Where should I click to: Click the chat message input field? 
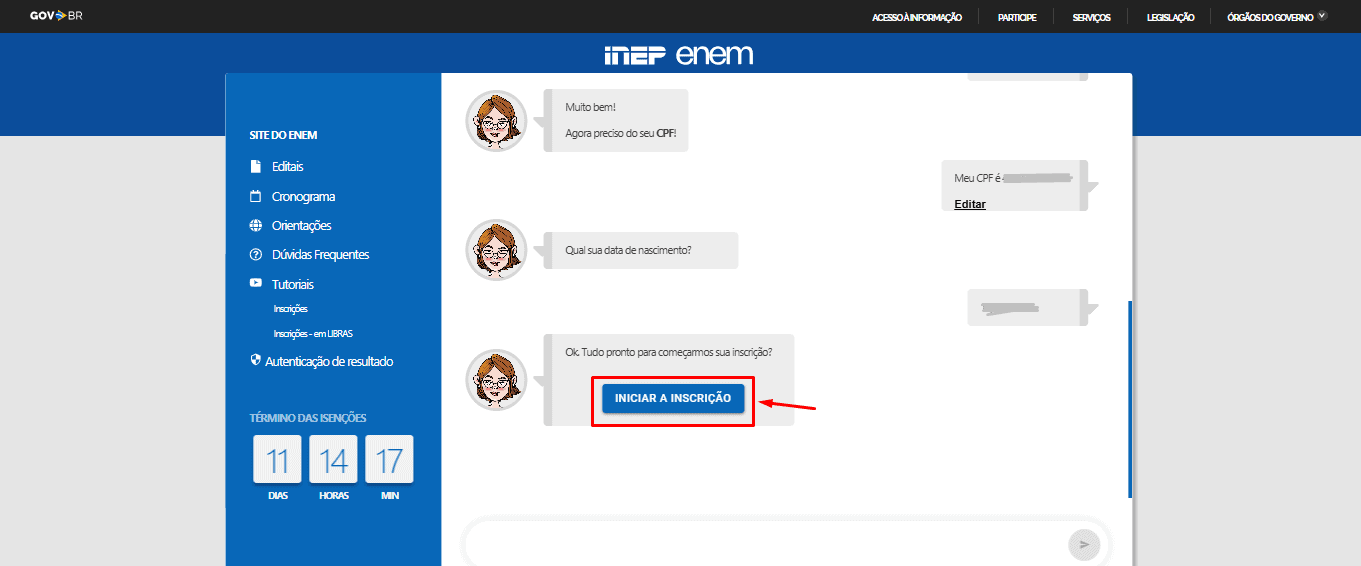coord(765,544)
